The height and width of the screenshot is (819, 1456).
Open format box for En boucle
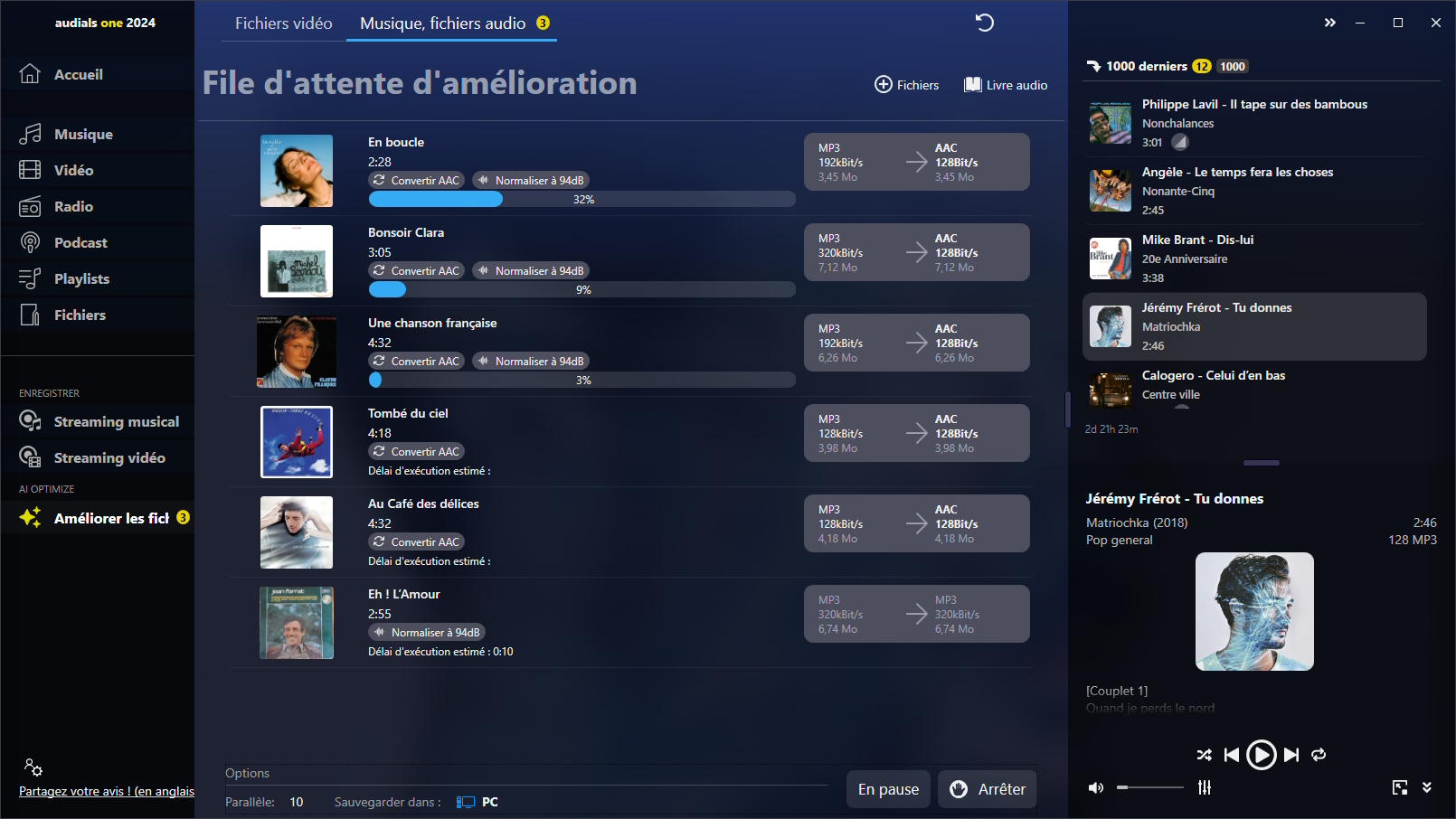[917, 162]
